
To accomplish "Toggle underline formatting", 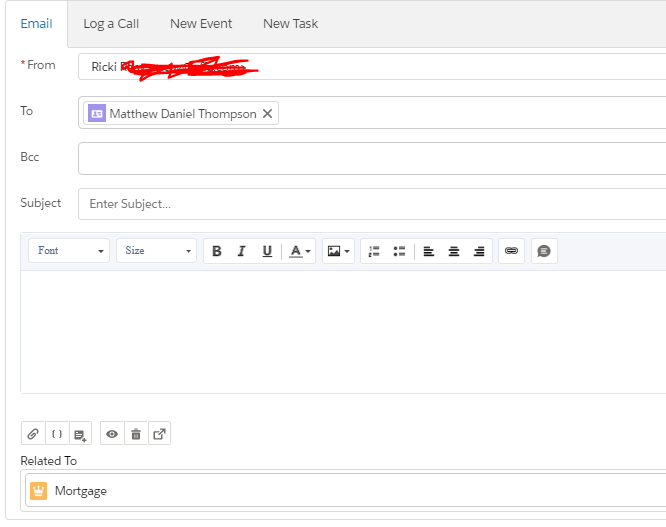I will pos(267,251).
